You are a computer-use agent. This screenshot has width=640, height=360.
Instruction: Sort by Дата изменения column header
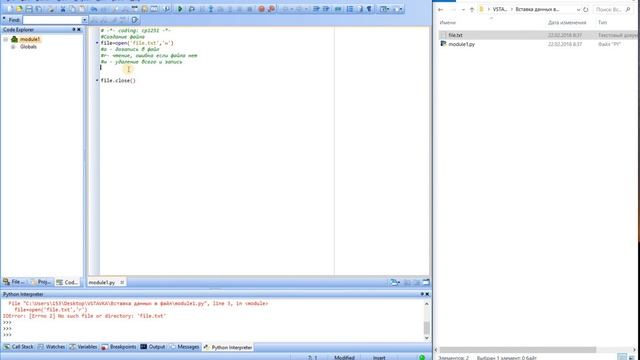[x=567, y=23]
